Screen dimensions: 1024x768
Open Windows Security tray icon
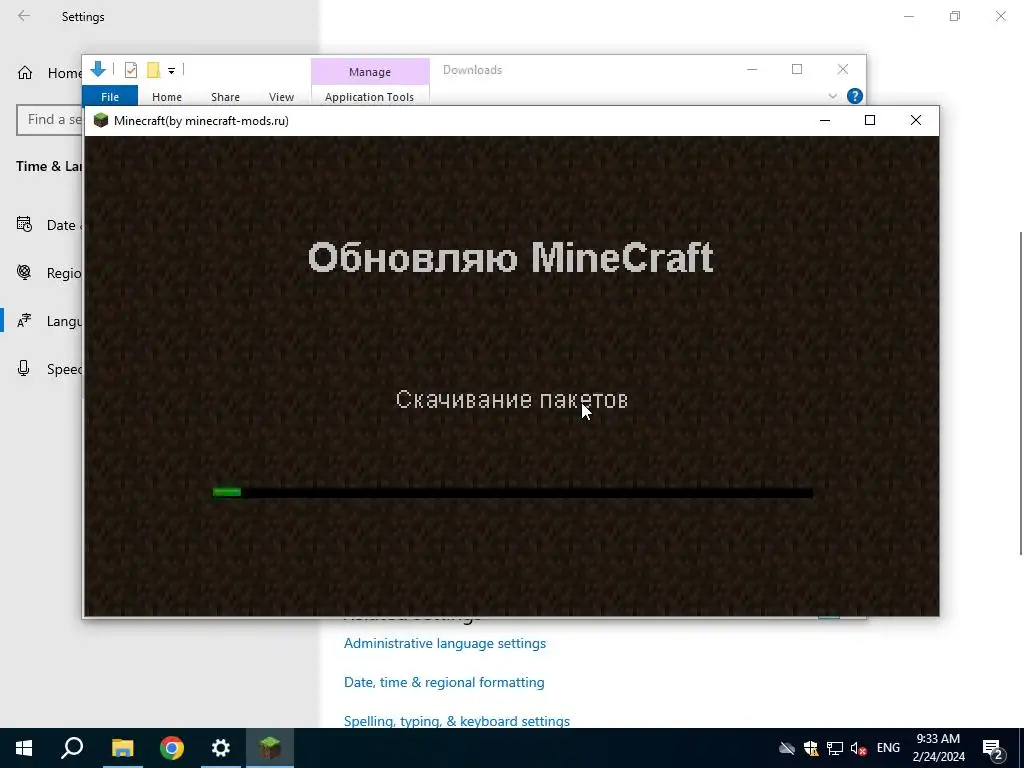[810, 748]
